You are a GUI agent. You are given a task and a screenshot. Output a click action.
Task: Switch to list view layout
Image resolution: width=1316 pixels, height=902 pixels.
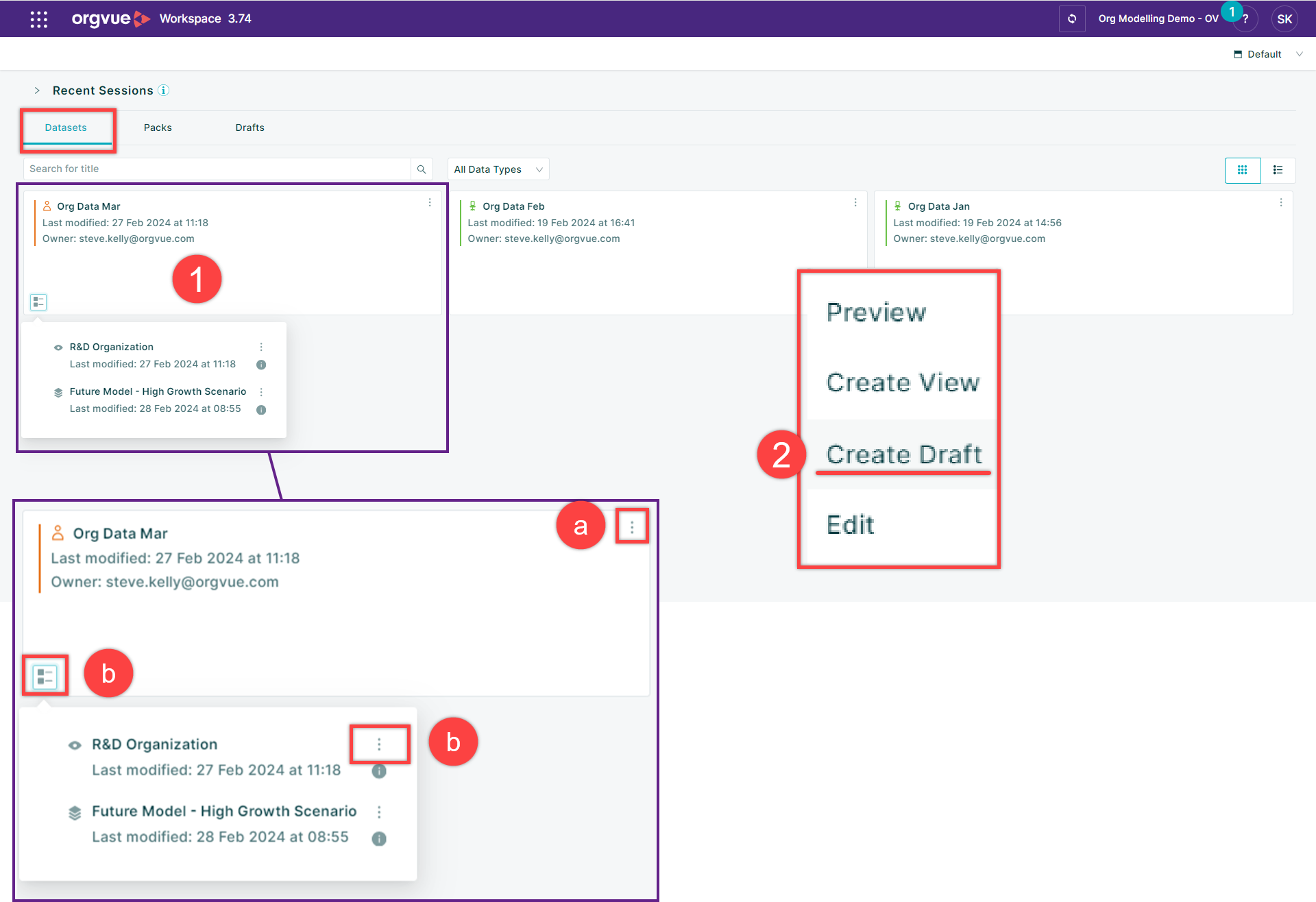click(1278, 170)
